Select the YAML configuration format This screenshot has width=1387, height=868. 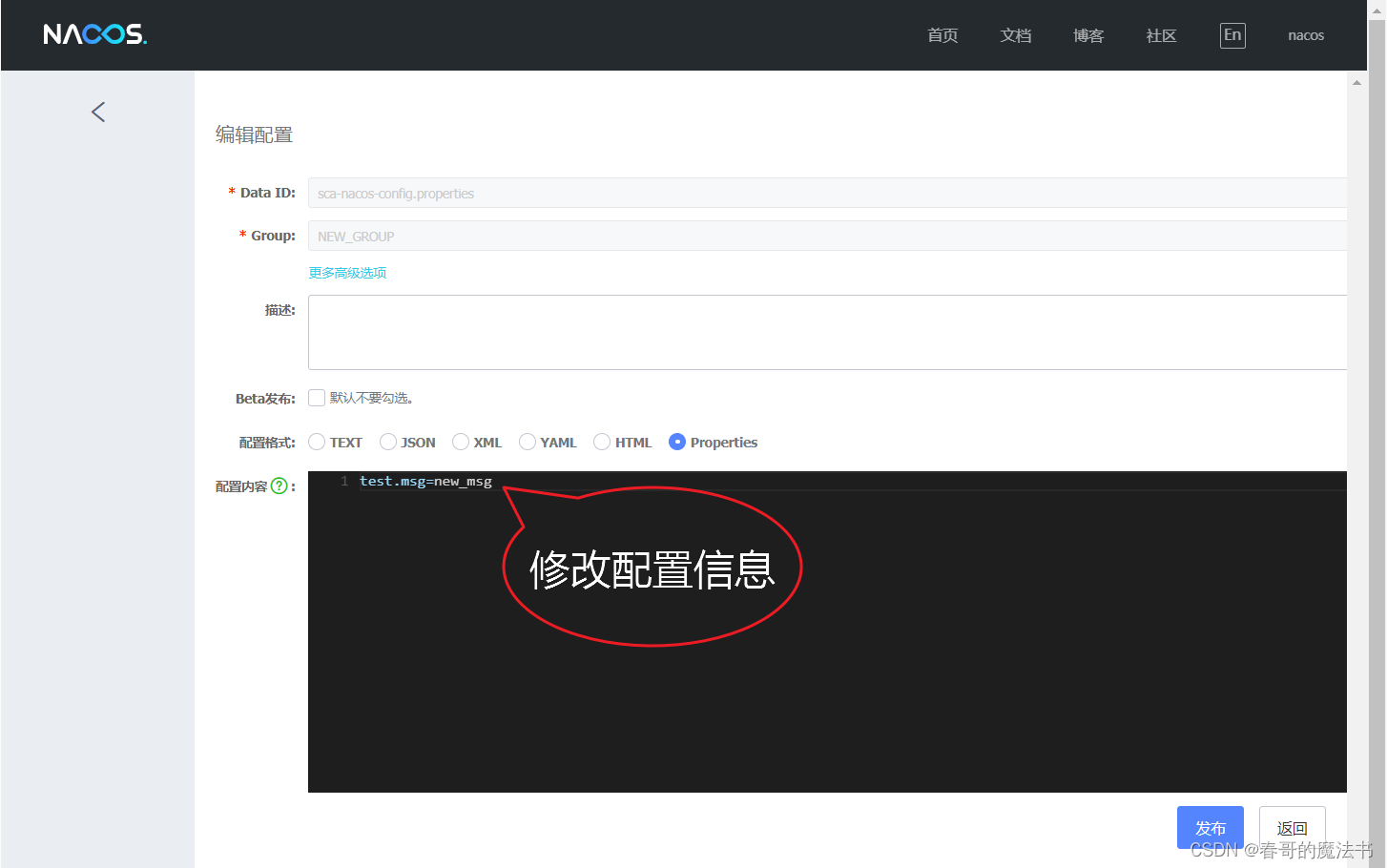(x=528, y=442)
